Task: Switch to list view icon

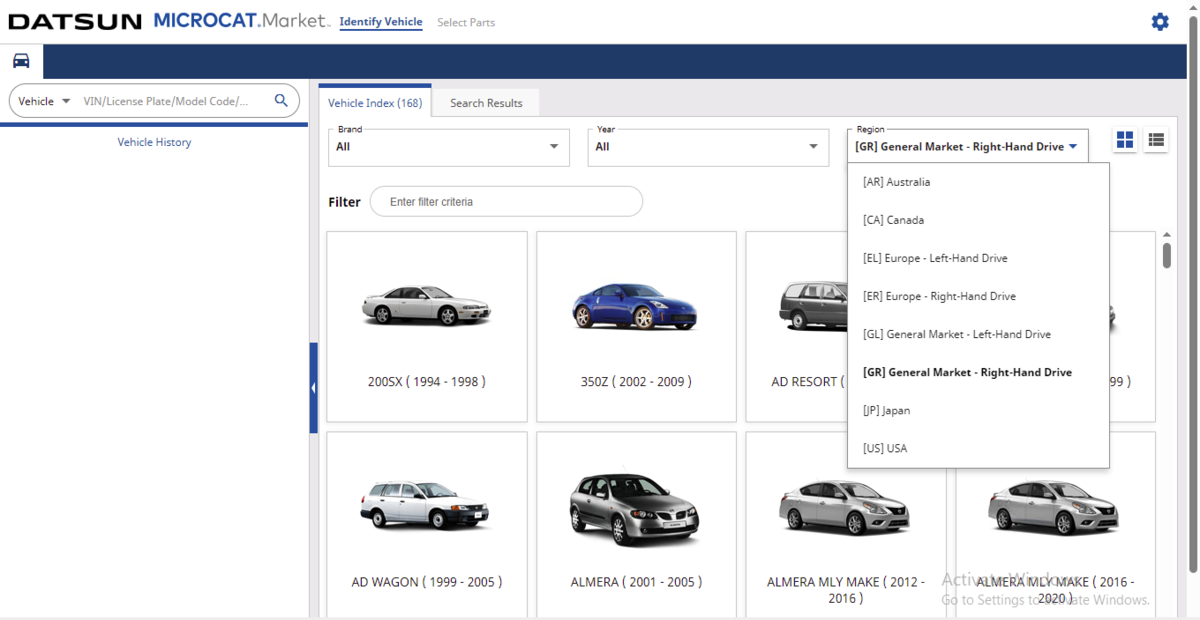Action: coord(1156,140)
